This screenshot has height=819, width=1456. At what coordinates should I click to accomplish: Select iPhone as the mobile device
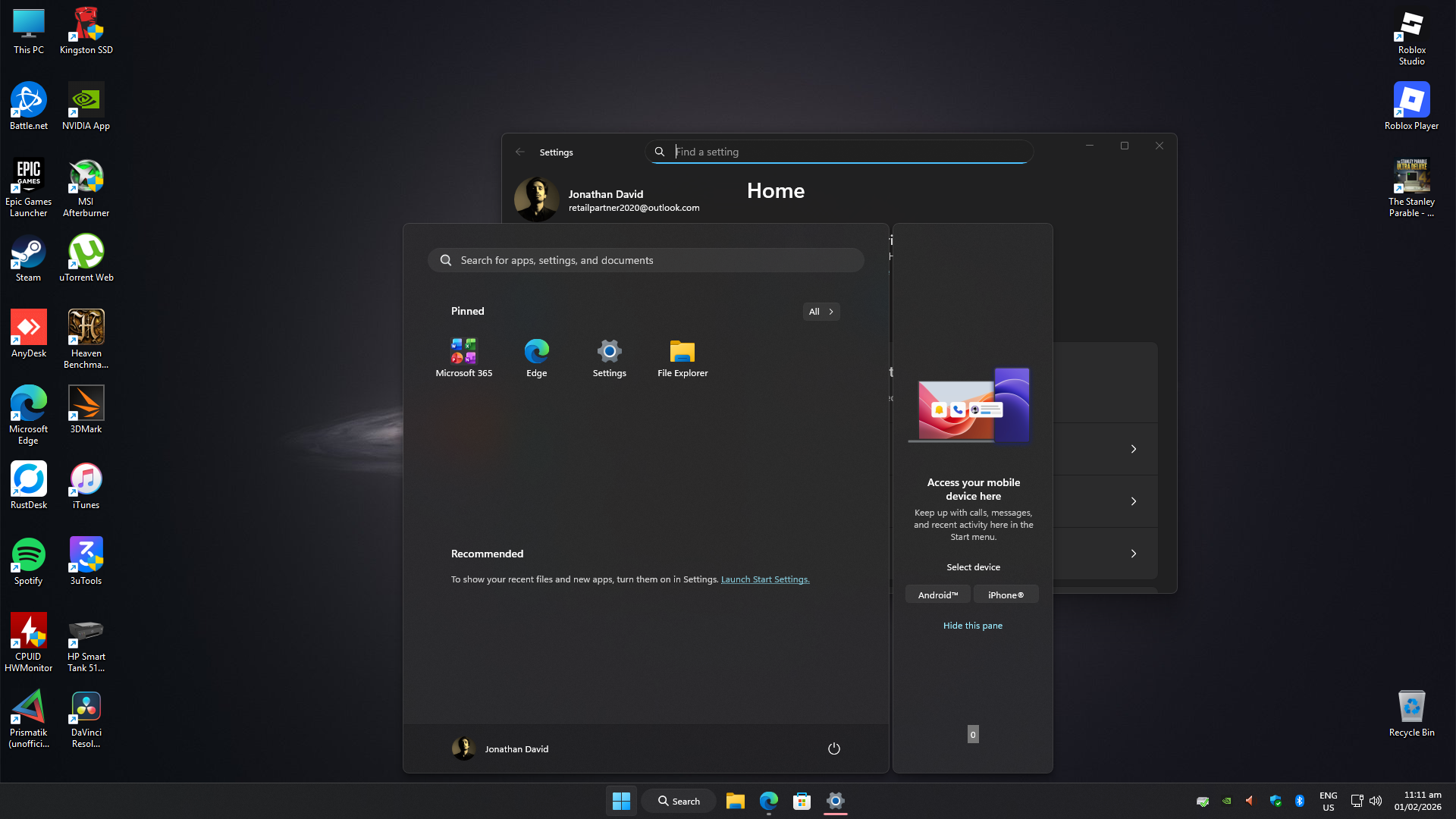pyautogui.click(x=1006, y=595)
